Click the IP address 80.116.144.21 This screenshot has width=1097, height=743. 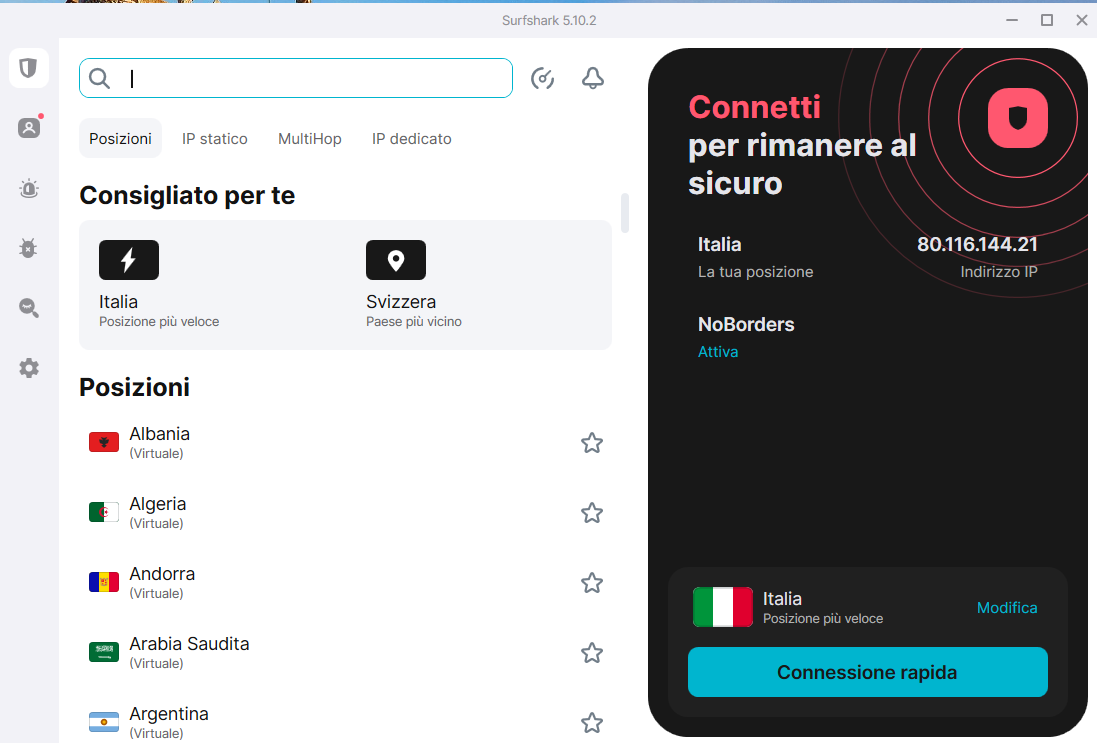click(x=977, y=244)
